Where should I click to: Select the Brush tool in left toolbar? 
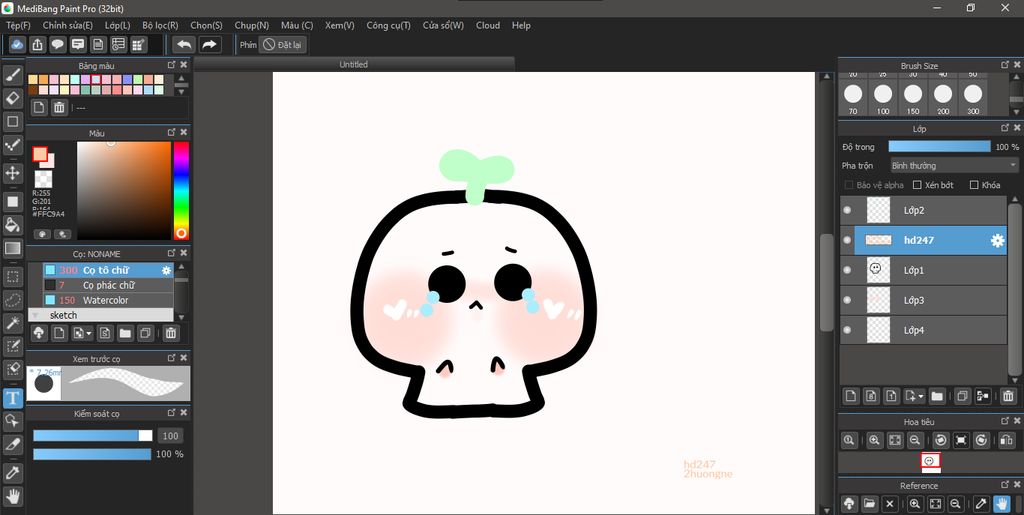point(12,74)
